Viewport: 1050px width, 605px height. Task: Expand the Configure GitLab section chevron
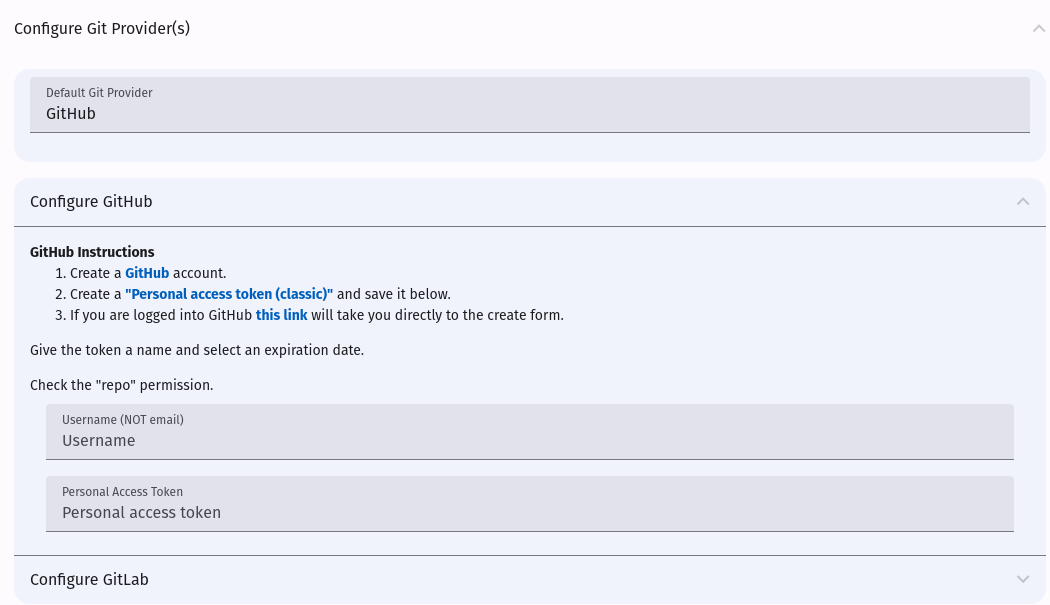point(1023,580)
